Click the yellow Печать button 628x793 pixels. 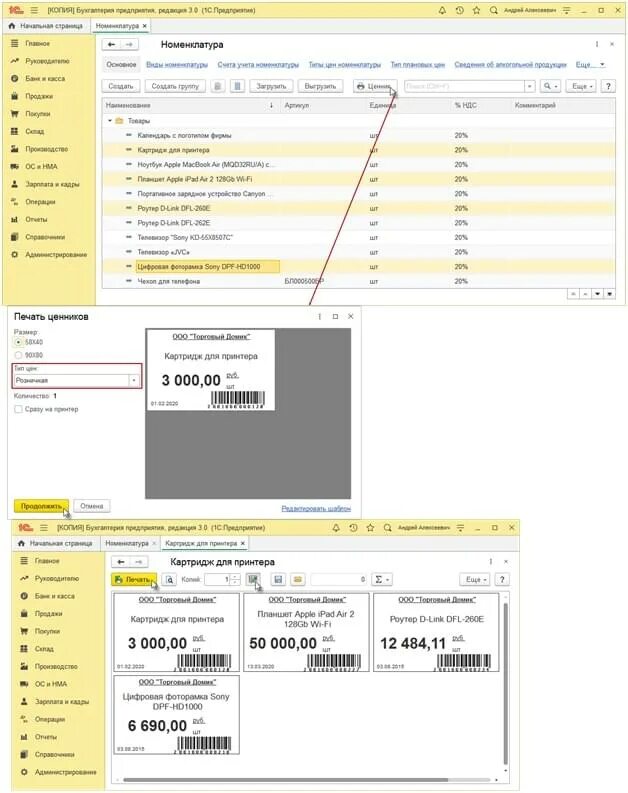[134, 580]
